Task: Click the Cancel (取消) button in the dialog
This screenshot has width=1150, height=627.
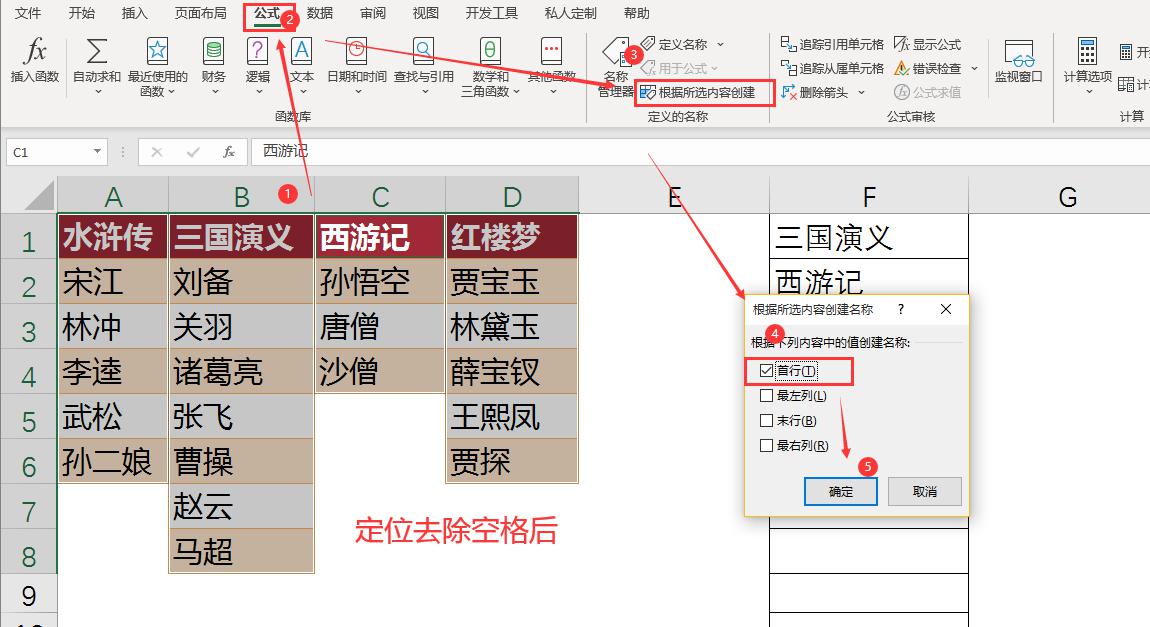Action: coord(925,491)
